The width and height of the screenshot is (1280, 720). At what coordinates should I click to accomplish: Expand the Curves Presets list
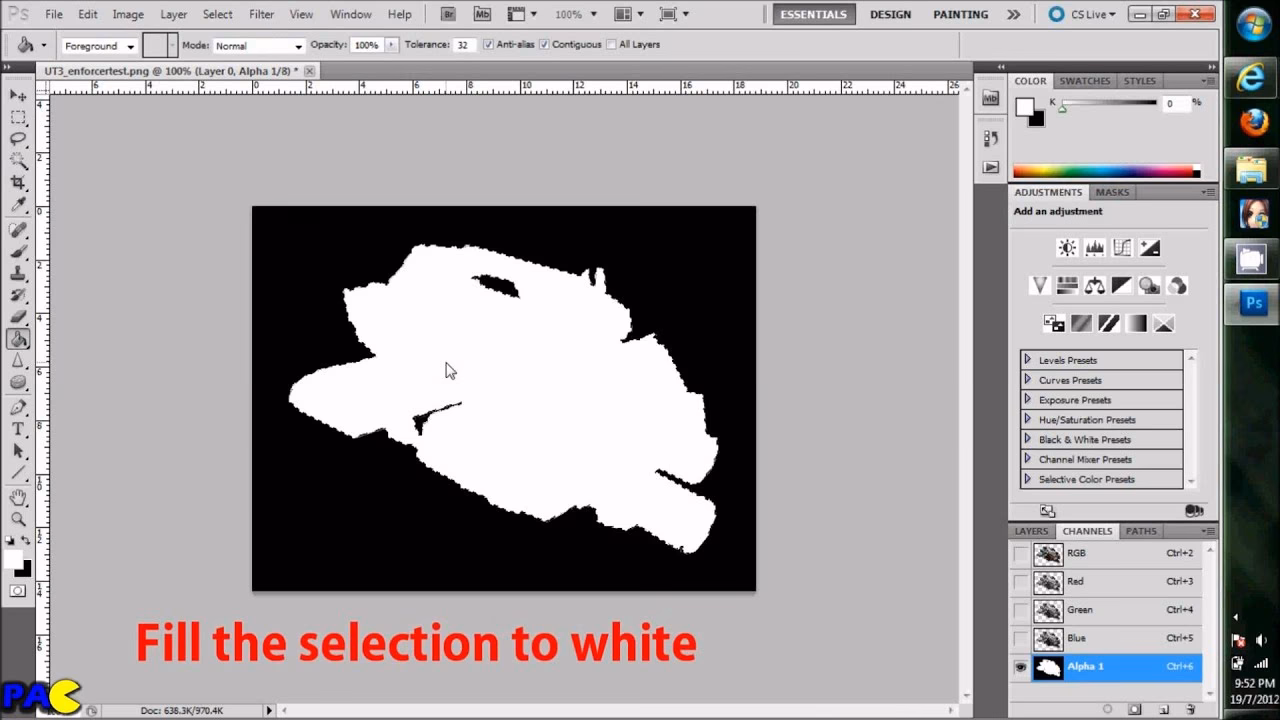tap(1027, 379)
